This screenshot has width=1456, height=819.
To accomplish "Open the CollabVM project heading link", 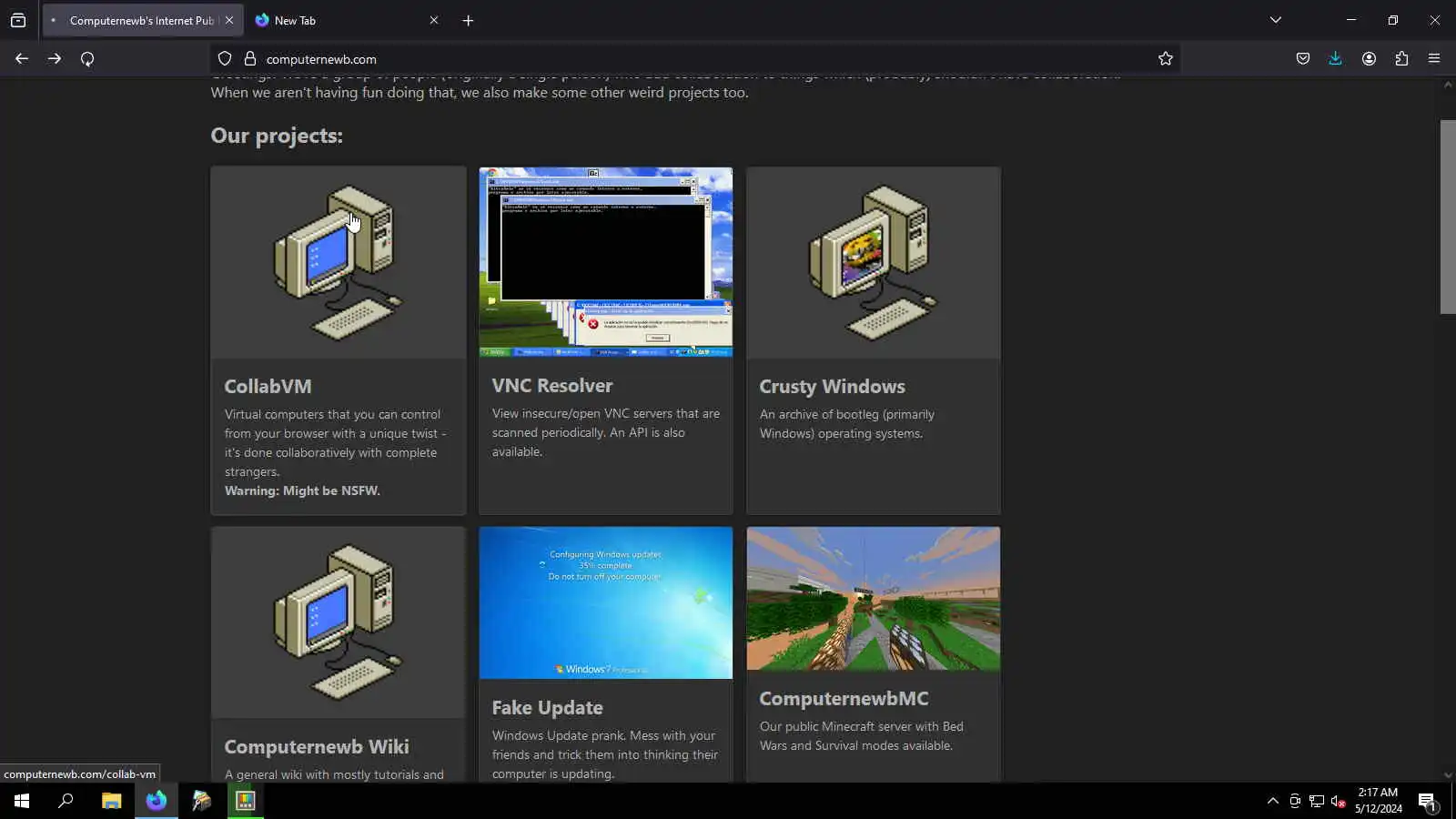I will (268, 387).
